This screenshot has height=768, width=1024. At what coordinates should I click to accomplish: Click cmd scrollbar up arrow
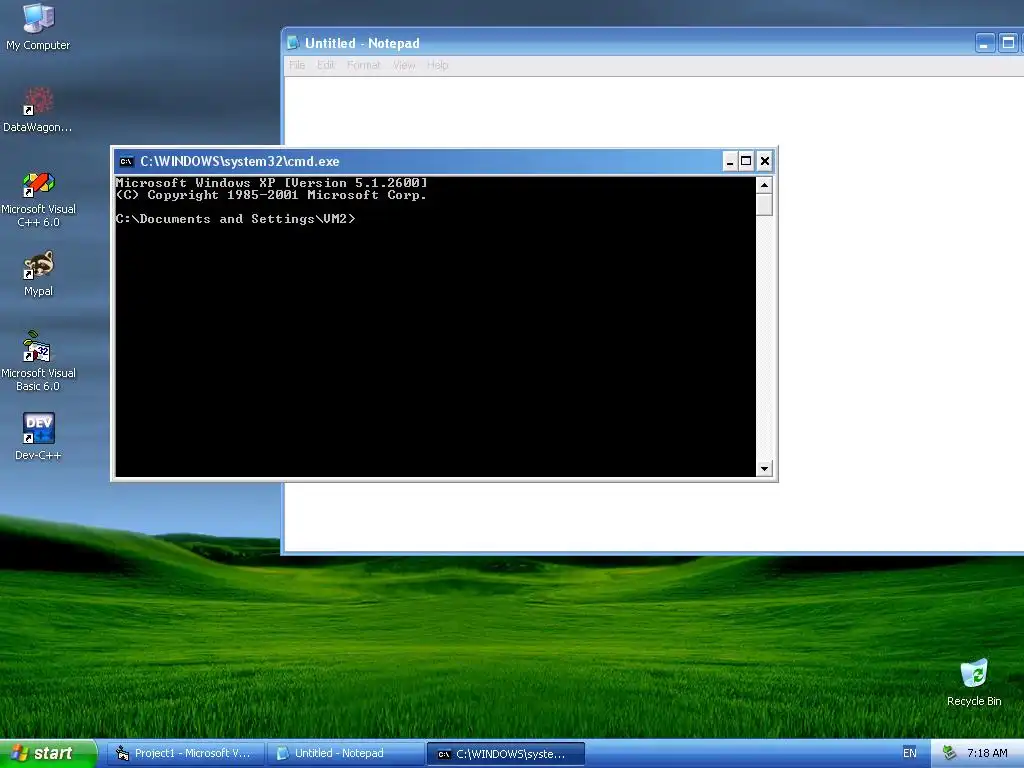tap(764, 185)
